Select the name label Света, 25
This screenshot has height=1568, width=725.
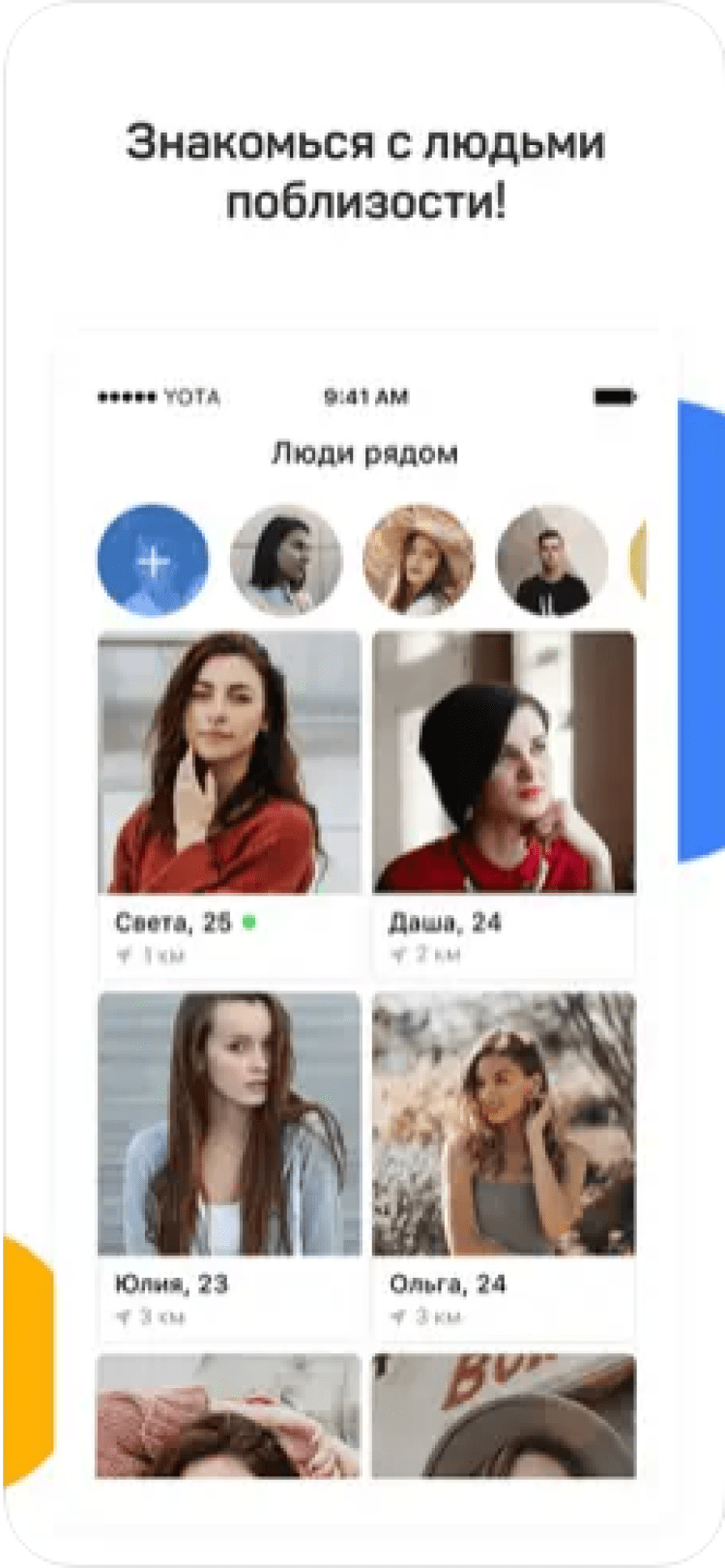(x=173, y=923)
